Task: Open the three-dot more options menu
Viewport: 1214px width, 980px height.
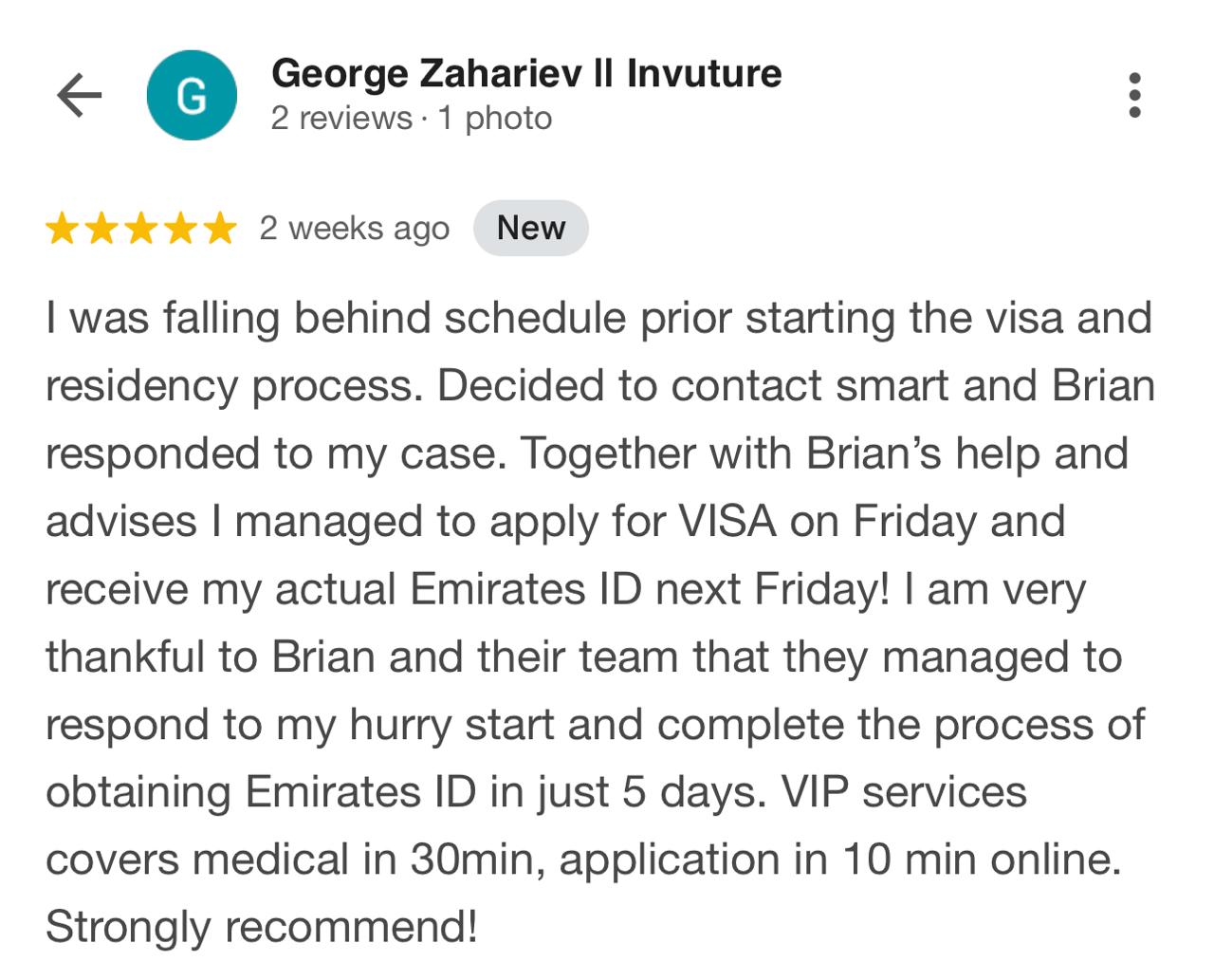Action: [x=1134, y=96]
